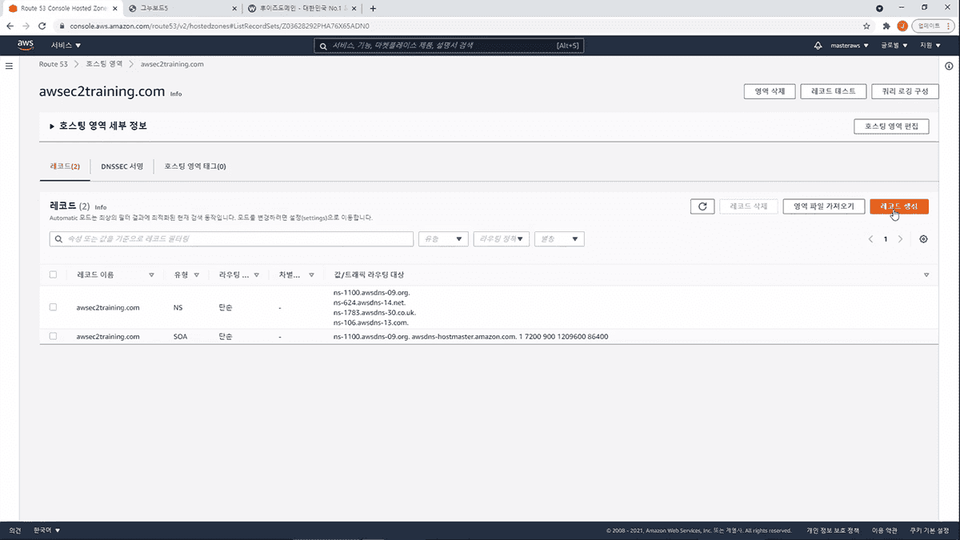The height and width of the screenshot is (540, 960).
Task: Go forward in browser history
Action: pos(26,26)
